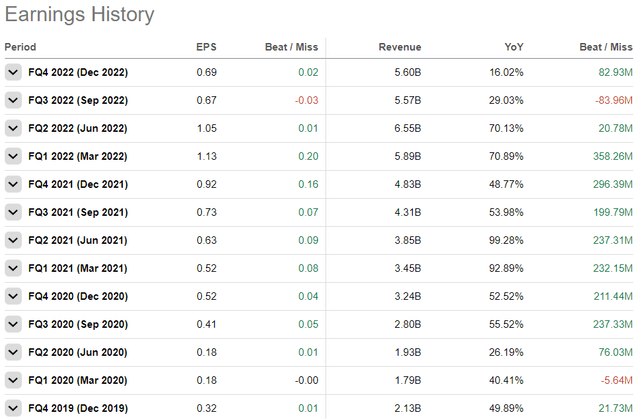Expand the FQ2 2021 (Jun 2021) row
Screen dimensions: 640x420
[x=13, y=241]
